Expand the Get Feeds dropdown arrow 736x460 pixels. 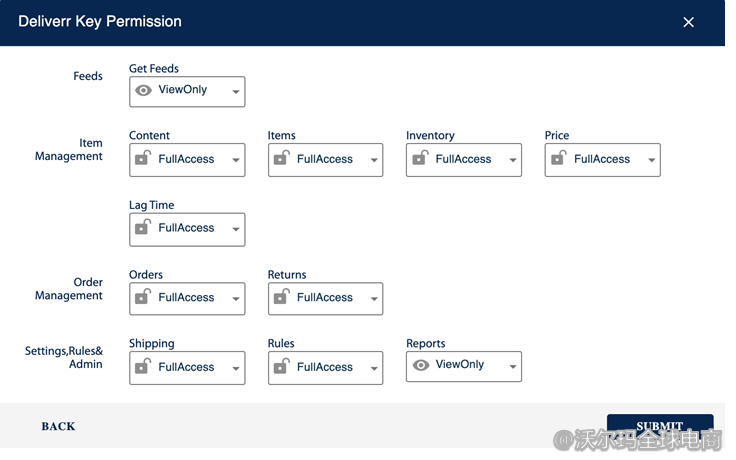tap(235, 92)
